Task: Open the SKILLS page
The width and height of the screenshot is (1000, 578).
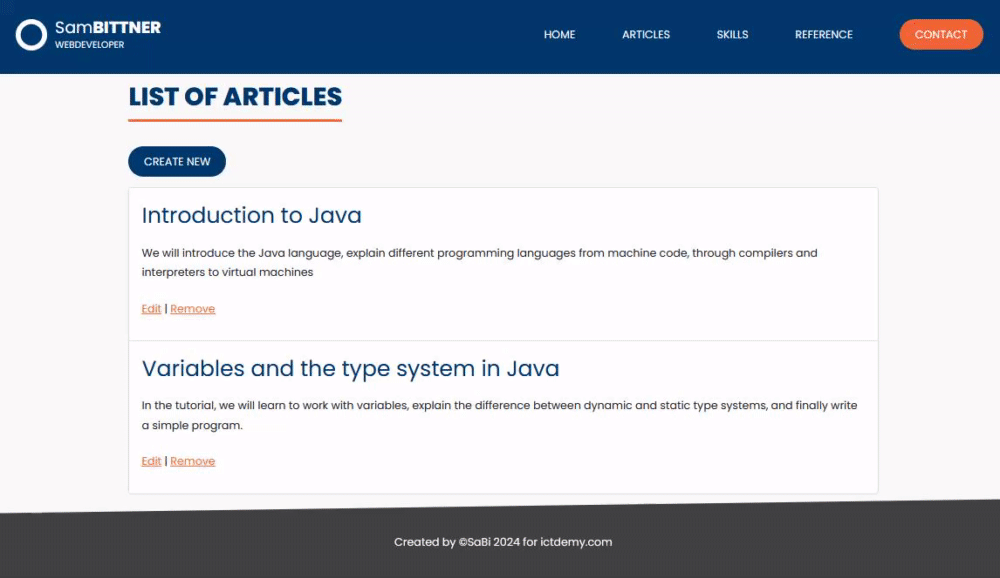Action: pyautogui.click(x=732, y=34)
